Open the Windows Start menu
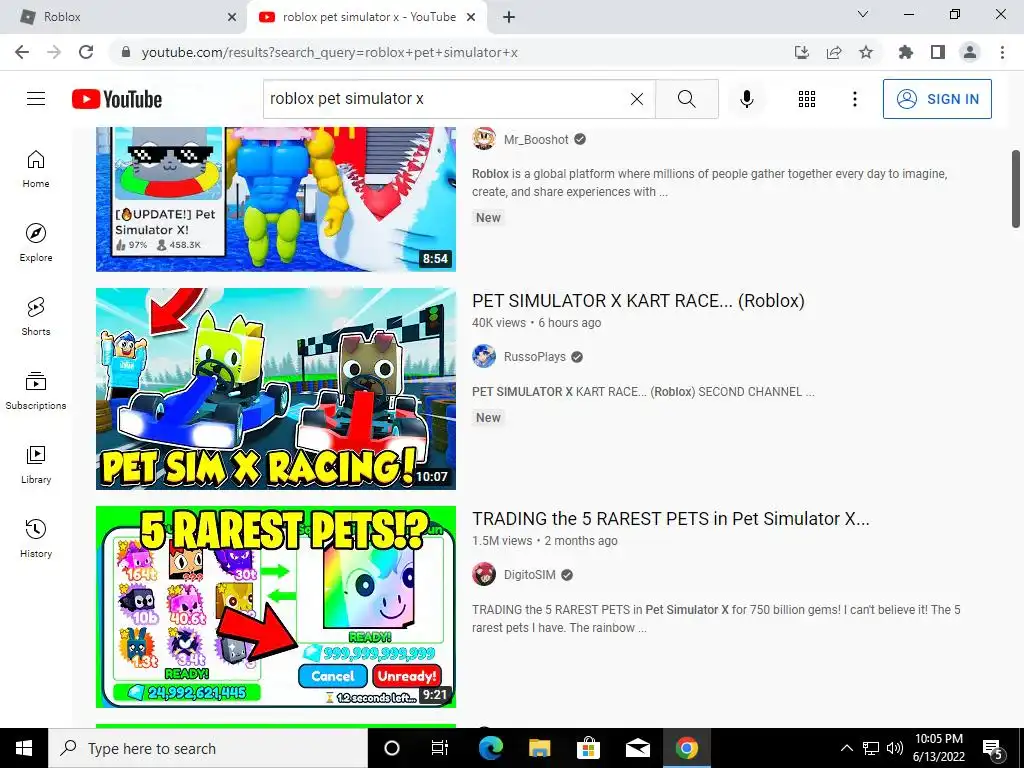Viewport: 1024px width, 768px height. tap(24, 748)
